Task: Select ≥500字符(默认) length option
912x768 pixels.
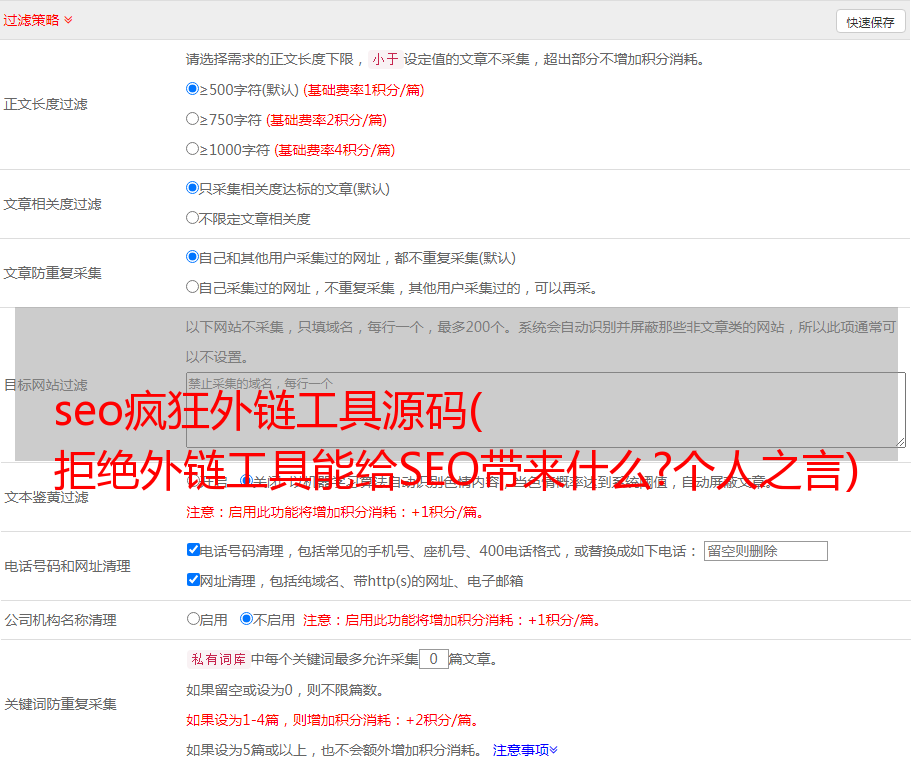Action: pos(192,88)
